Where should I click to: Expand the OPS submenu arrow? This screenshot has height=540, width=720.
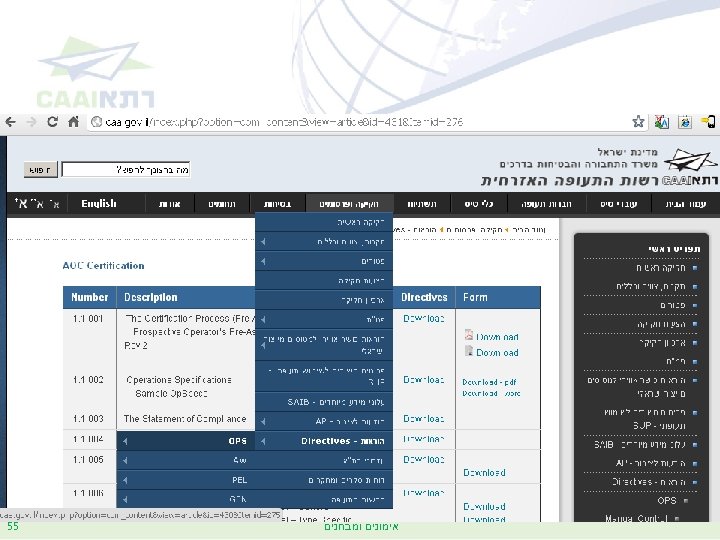click(x=125, y=441)
